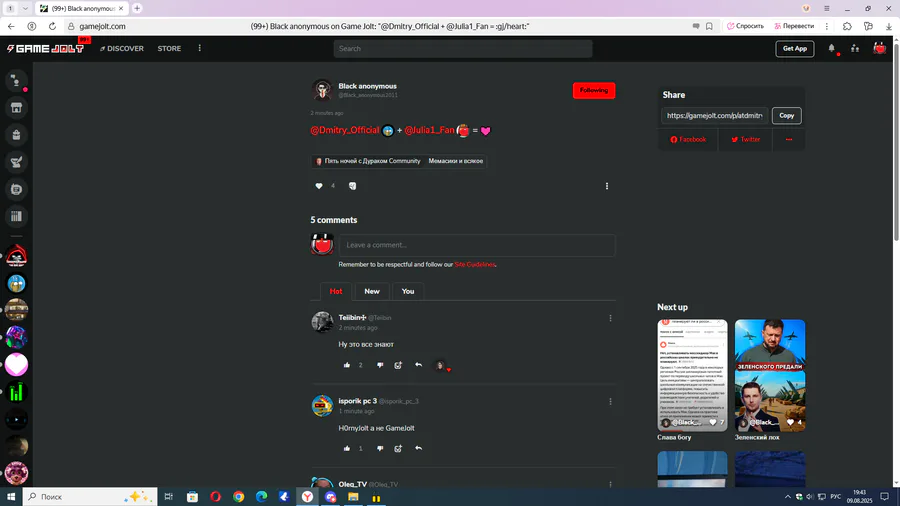This screenshot has height=506, width=900.
Task: Reply to isporik pc 3's comment
Action: point(418,449)
